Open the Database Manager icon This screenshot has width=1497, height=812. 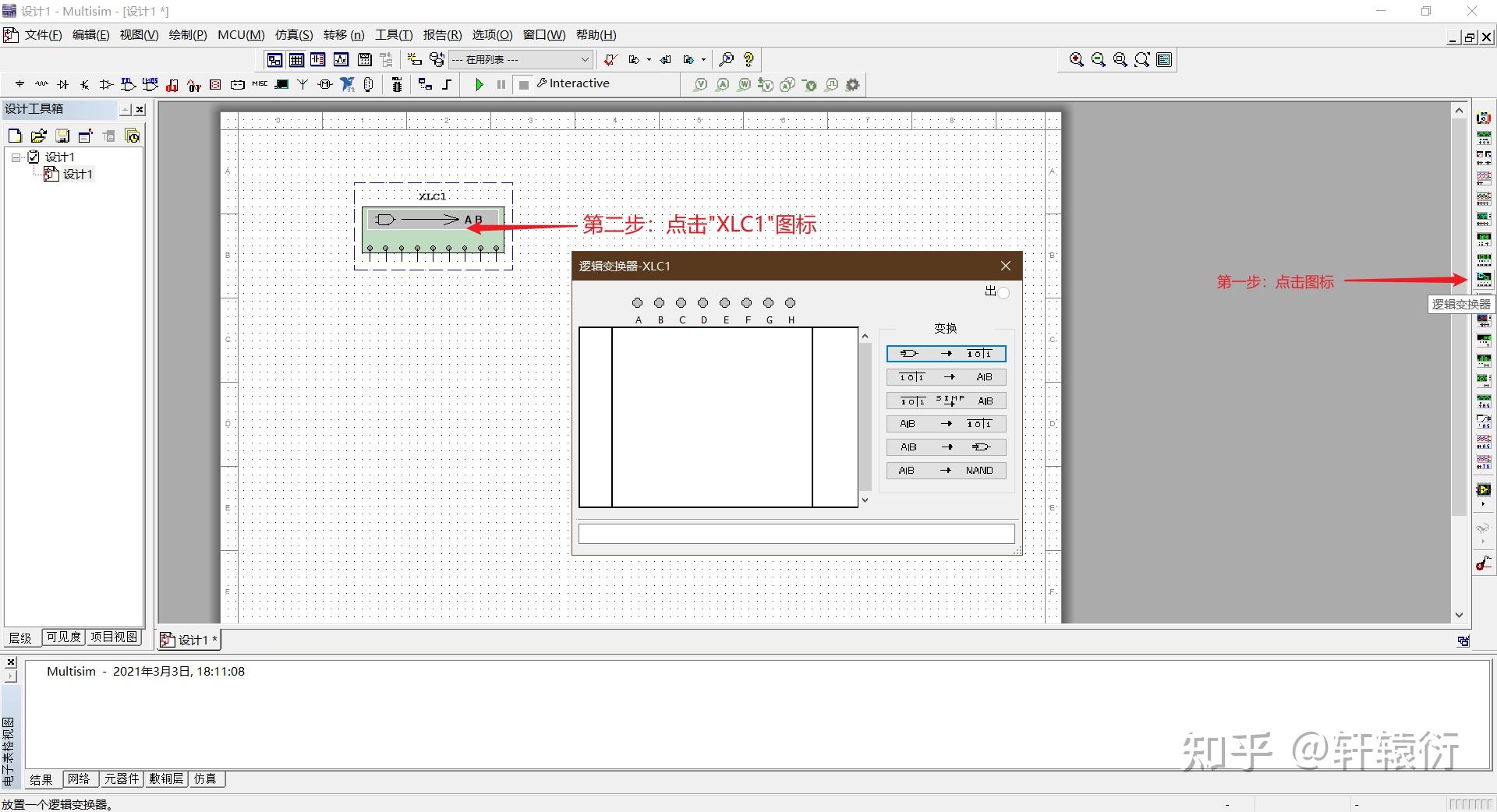(437, 59)
